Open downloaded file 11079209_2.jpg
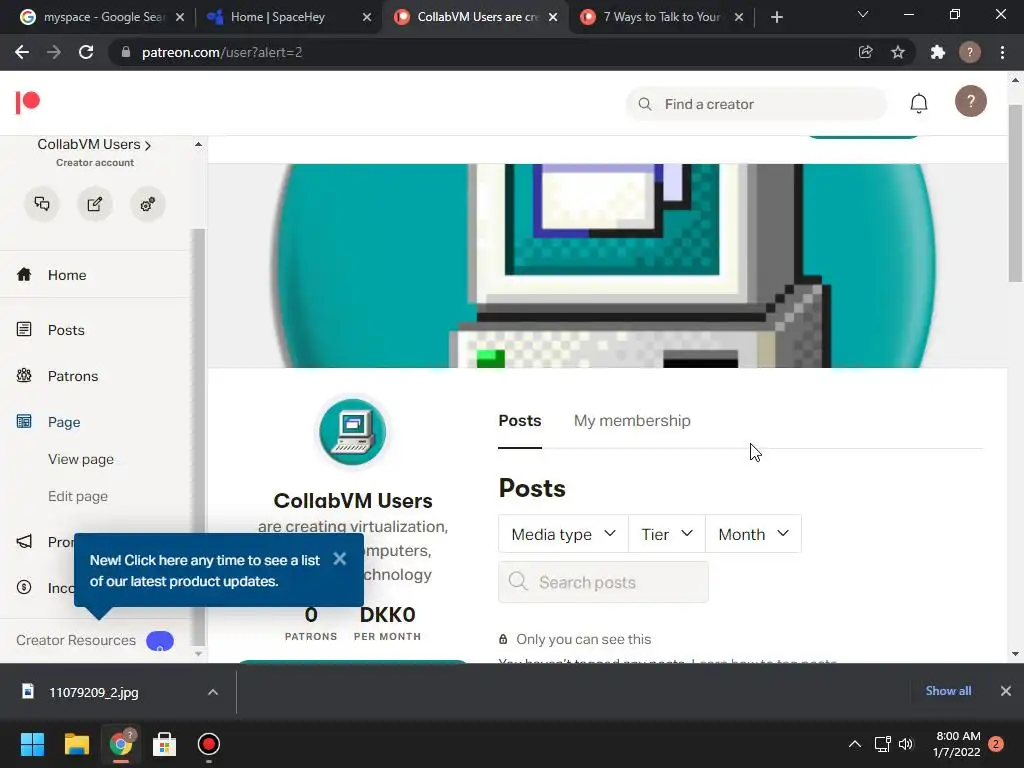The image size is (1024, 768). [x=93, y=692]
